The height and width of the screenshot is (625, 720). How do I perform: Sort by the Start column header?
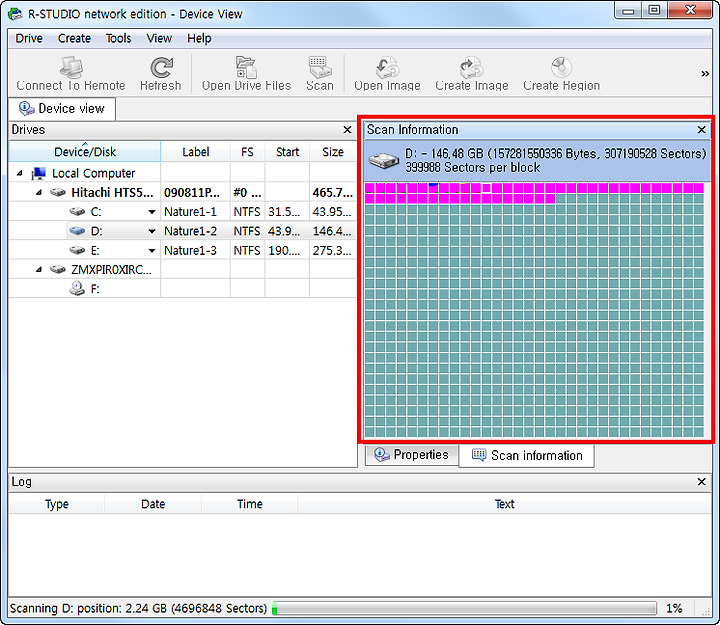[287, 152]
